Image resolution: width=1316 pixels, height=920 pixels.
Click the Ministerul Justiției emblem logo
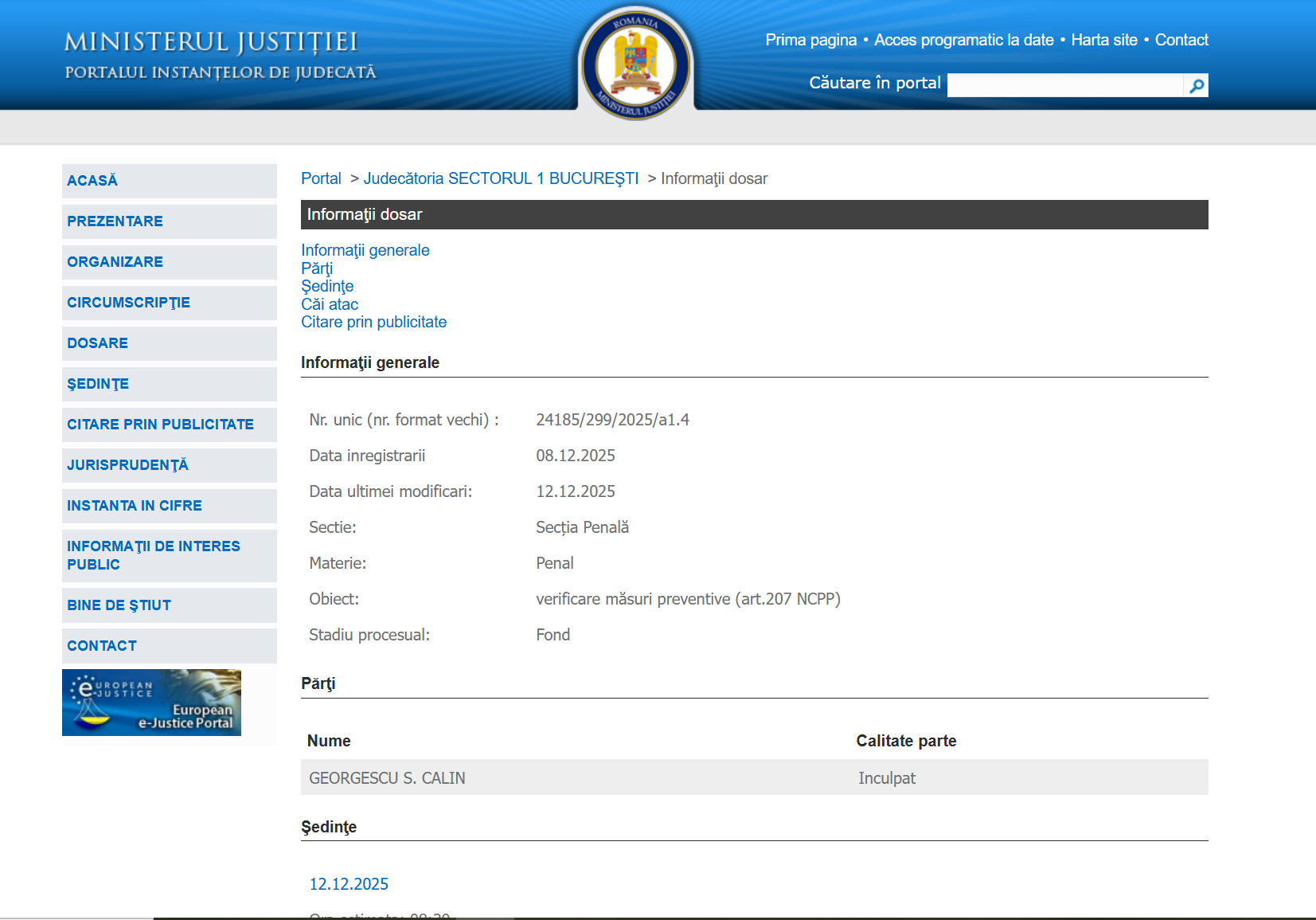pos(635,64)
